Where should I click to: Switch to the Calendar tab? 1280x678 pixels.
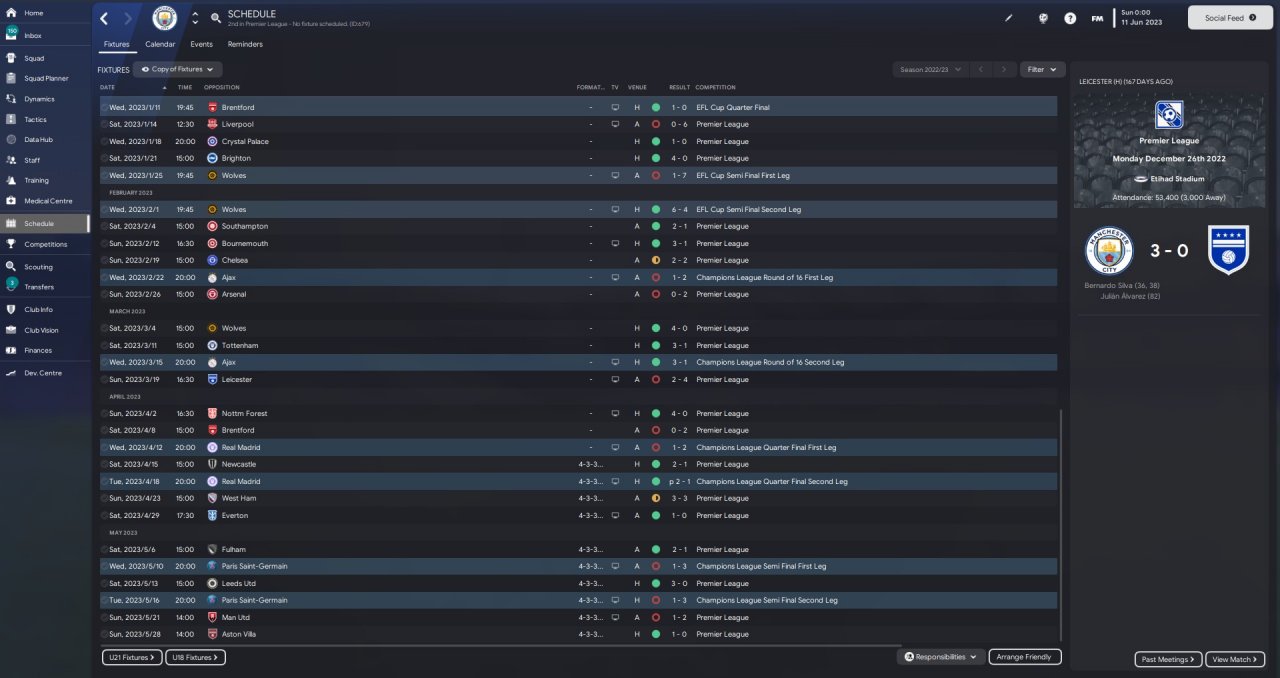click(160, 44)
